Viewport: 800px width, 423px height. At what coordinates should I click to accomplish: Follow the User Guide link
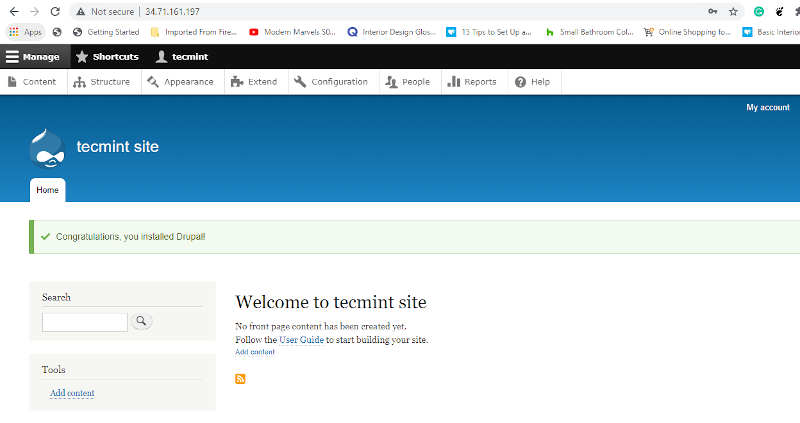click(300, 340)
